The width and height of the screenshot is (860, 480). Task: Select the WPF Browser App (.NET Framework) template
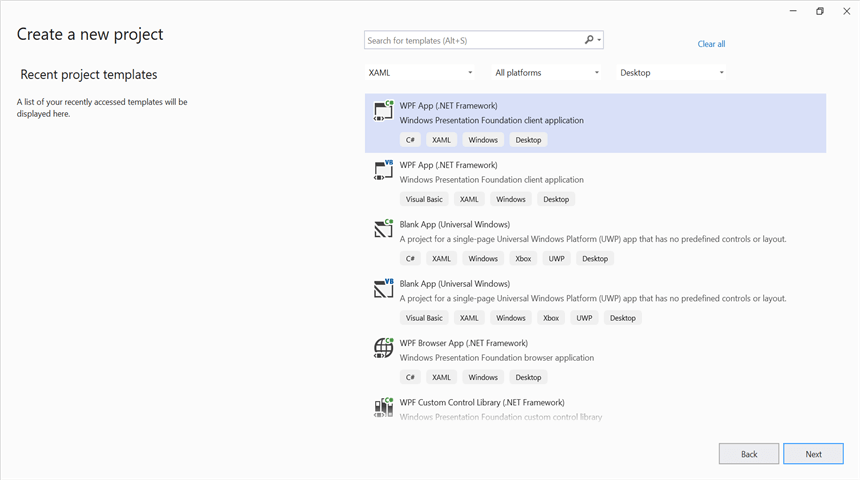pyautogui.click(x=462, y=343)
